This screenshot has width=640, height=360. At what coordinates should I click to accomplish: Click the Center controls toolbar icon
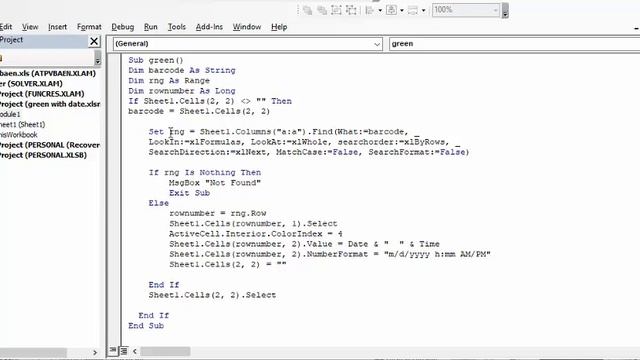[391, 10]
